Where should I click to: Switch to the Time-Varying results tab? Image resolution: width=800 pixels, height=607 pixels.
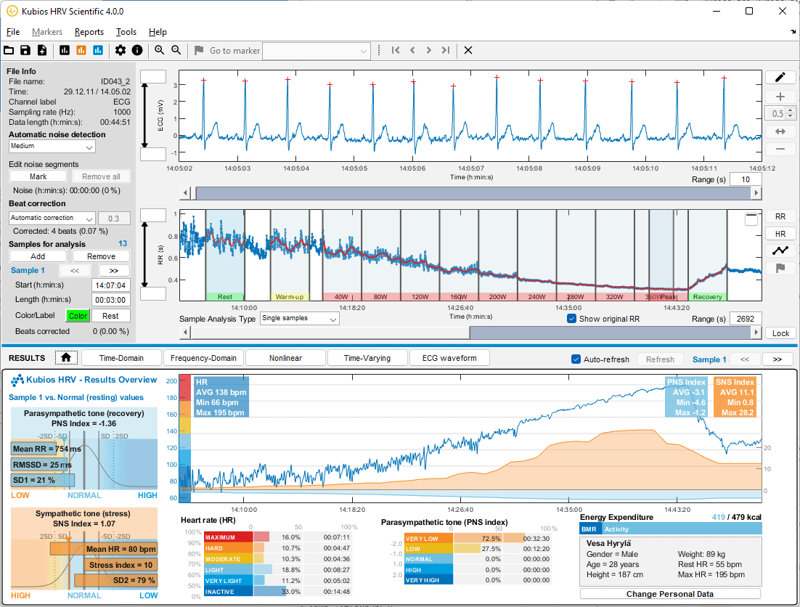click(x=367, y=358)
